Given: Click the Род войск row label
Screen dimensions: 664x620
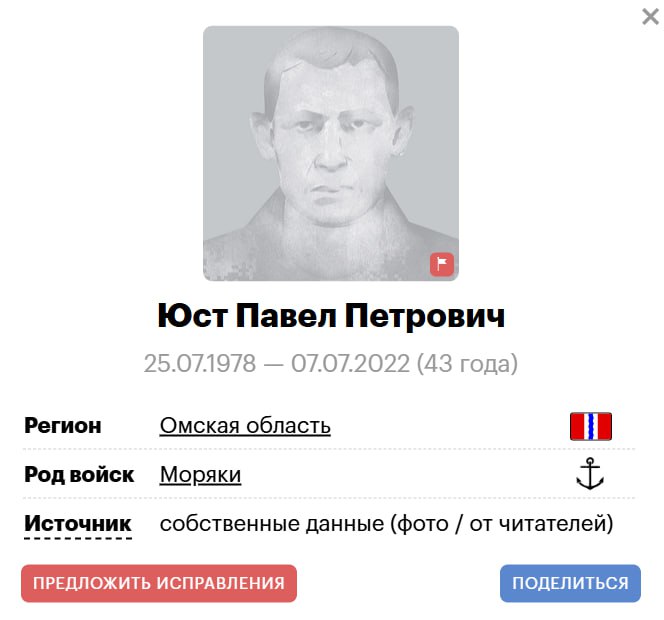Looking at the screenshot, I should pyautogui.click(x=79, y=475).
